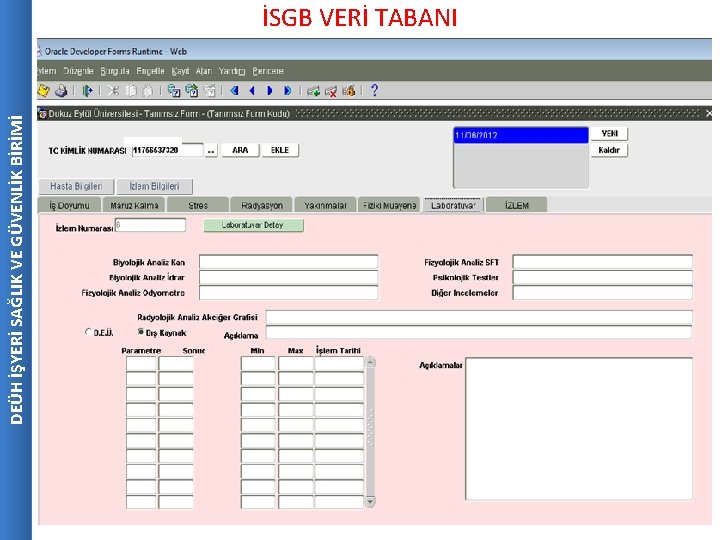Open the Alan menu
This screenshot has width=720, height=540.
(204, 71)
